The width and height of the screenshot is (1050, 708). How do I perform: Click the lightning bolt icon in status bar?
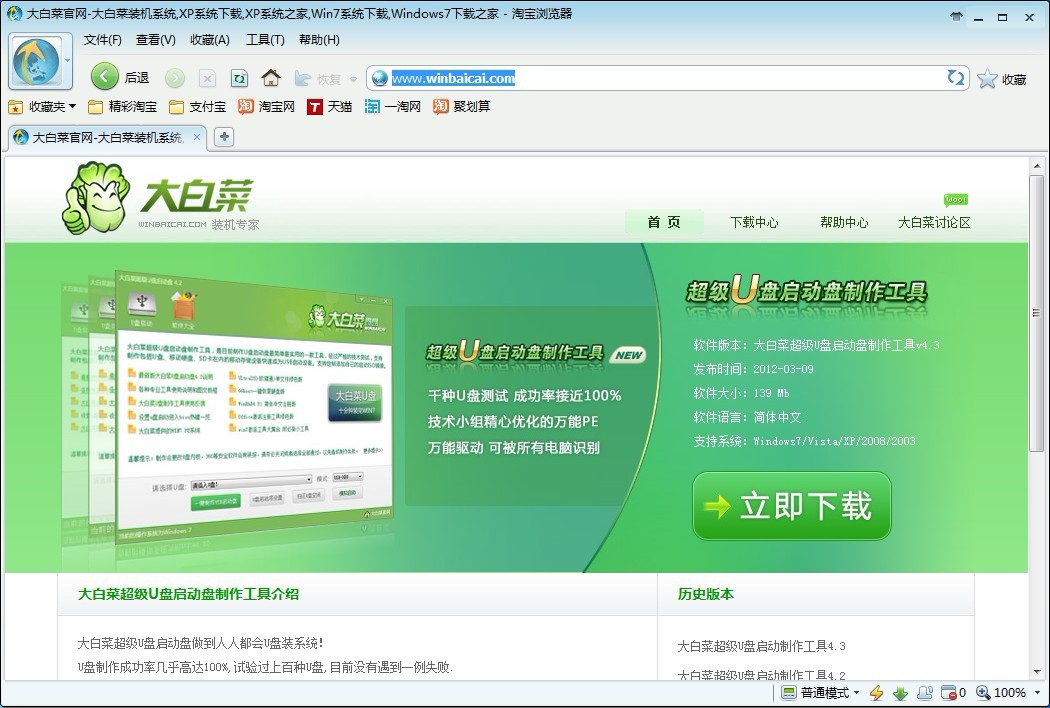point(877,693)
